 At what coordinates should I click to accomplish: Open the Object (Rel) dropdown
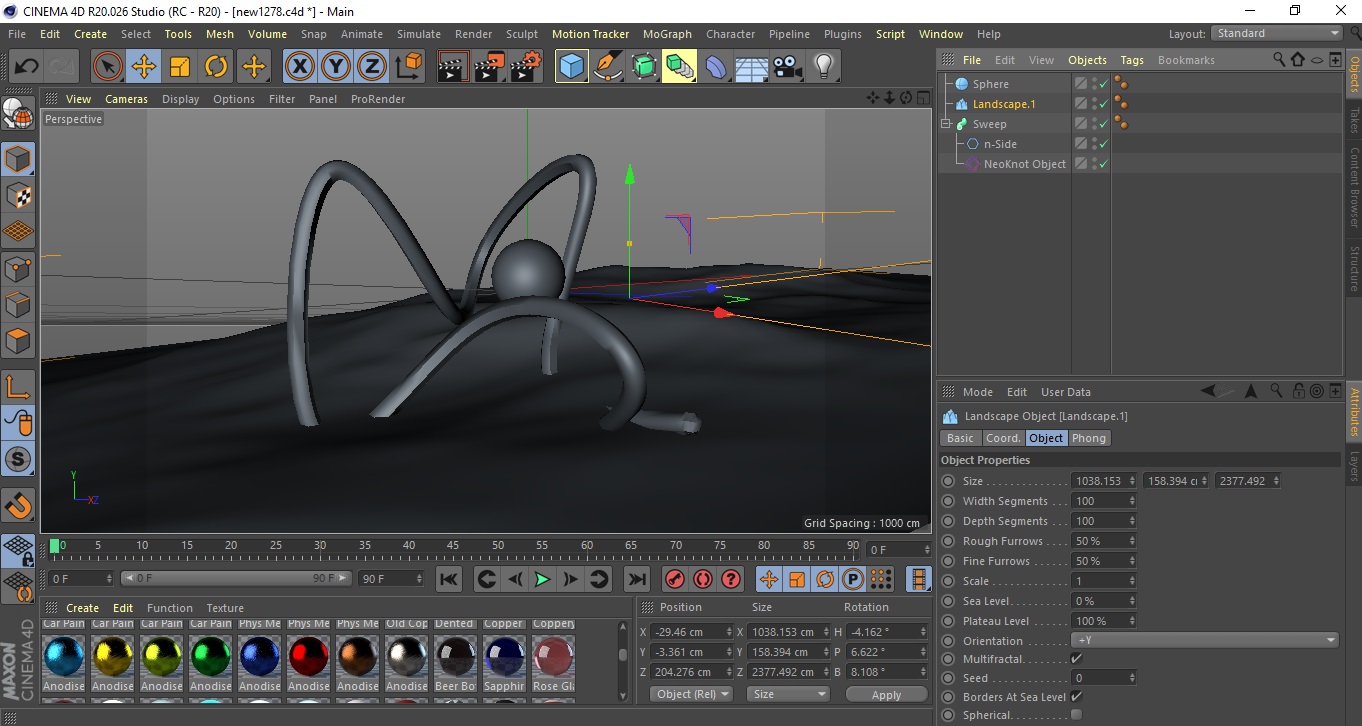(691, 694)
